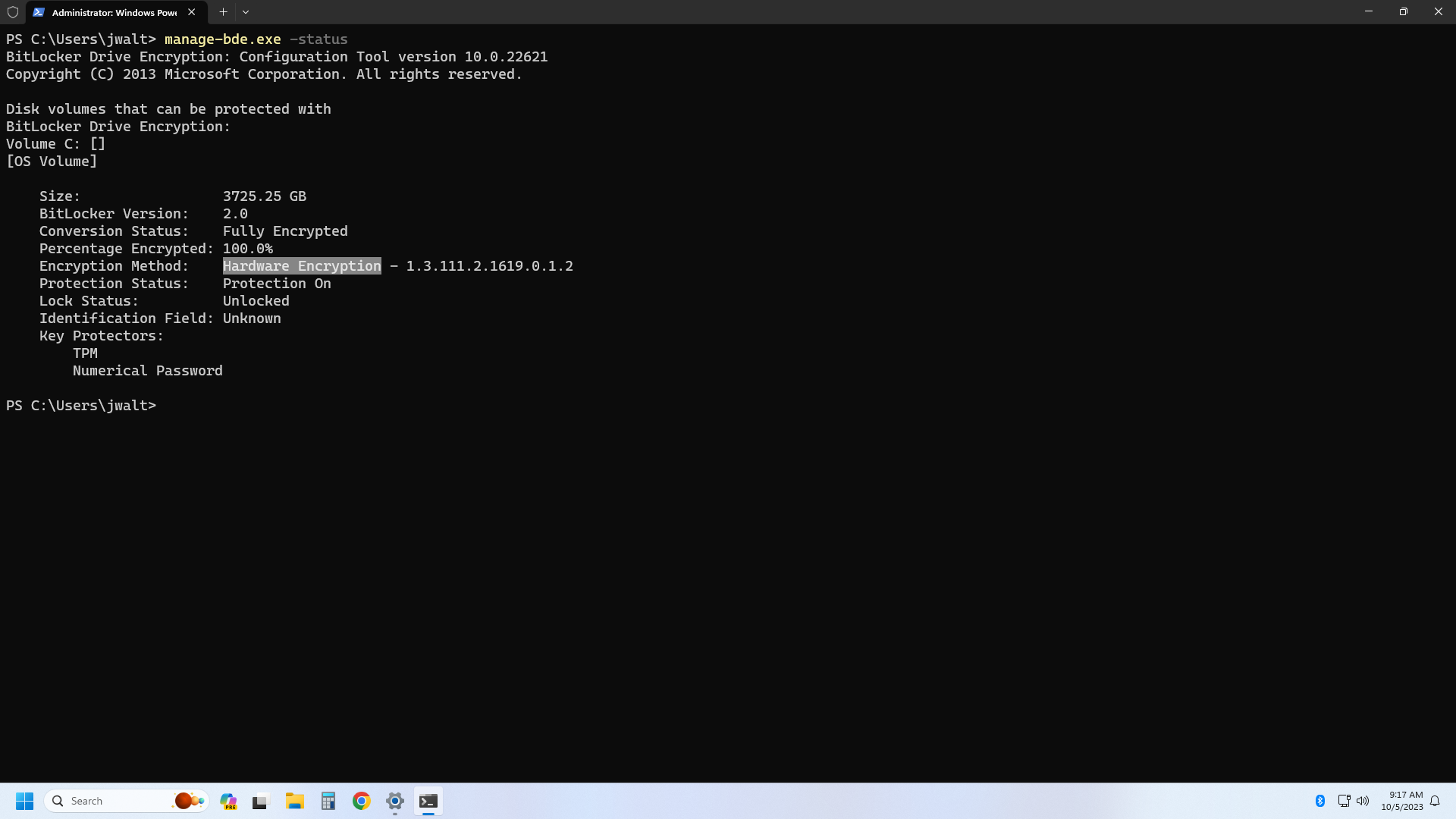Click the File Explorer icon in taskbar
Image resolution: width=1456 pixels, height=819 pixels.
[x=294, y=800]
